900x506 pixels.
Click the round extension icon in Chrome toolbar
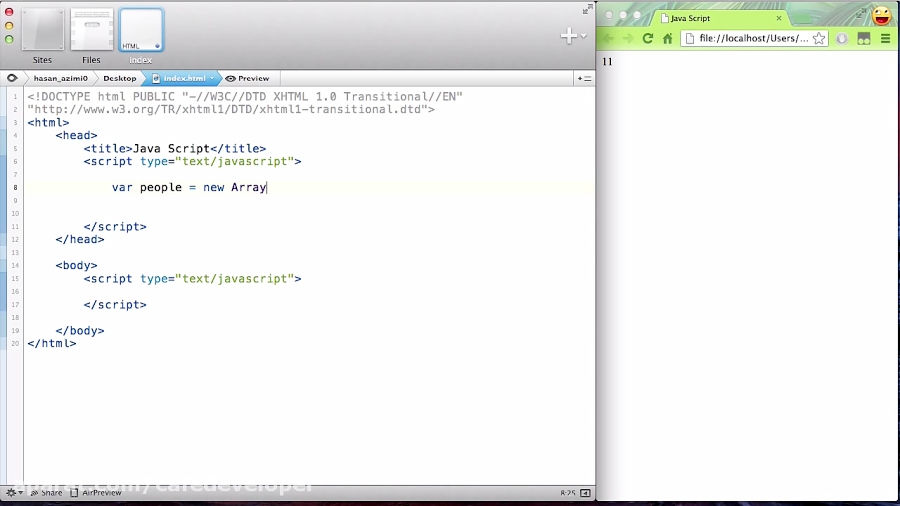tap(842, 38)
